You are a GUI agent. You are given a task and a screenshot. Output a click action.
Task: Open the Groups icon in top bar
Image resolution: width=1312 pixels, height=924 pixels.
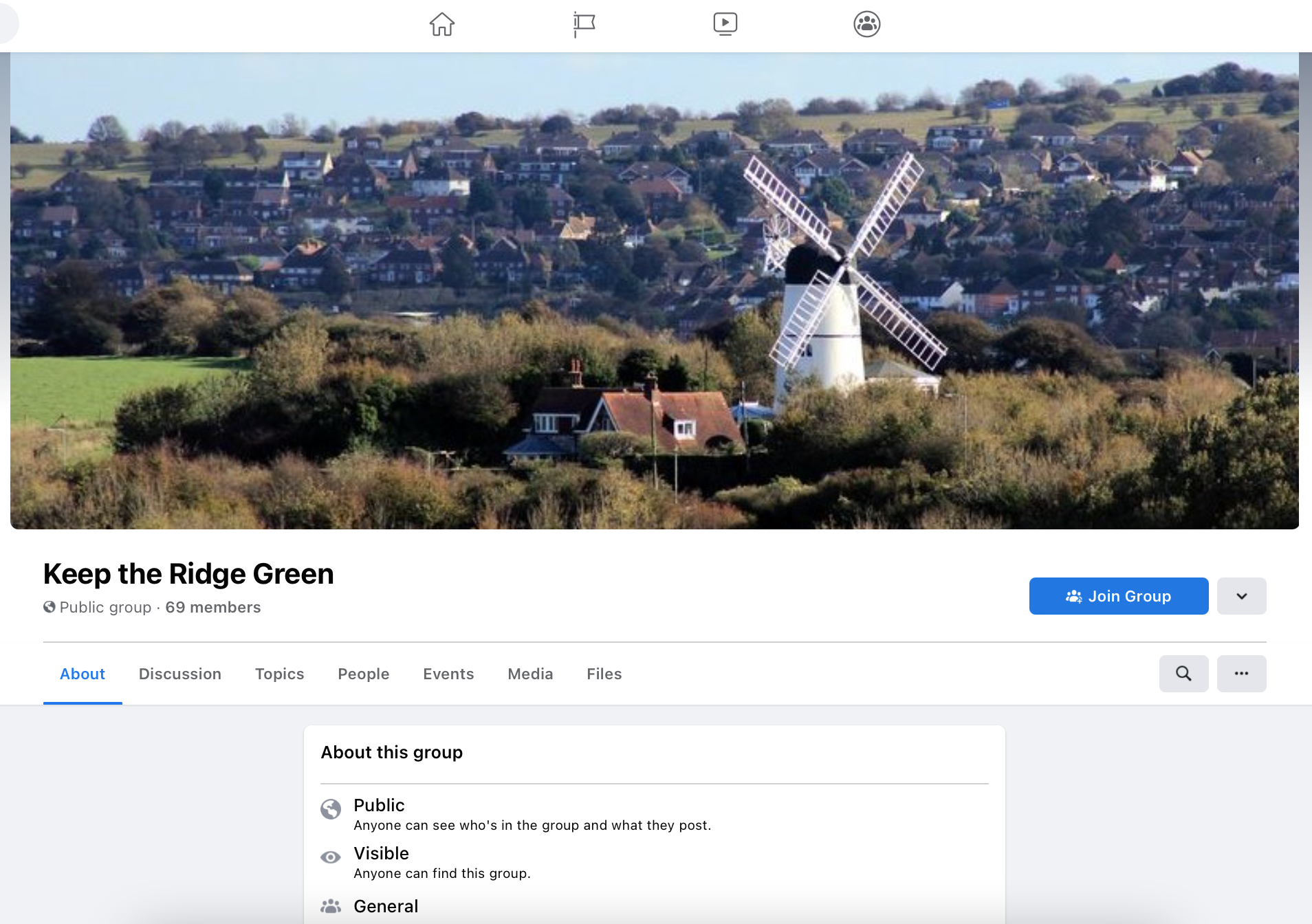coord(866,25)
